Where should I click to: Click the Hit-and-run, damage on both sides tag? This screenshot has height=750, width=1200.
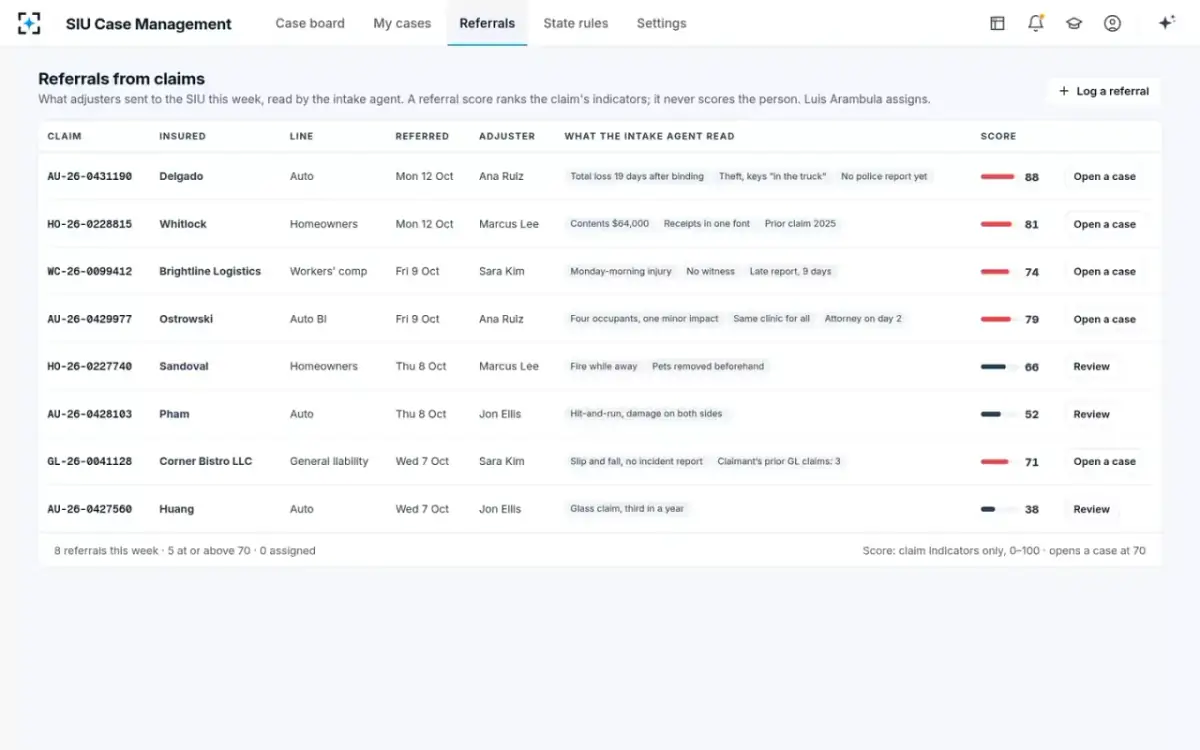point(646,414)
